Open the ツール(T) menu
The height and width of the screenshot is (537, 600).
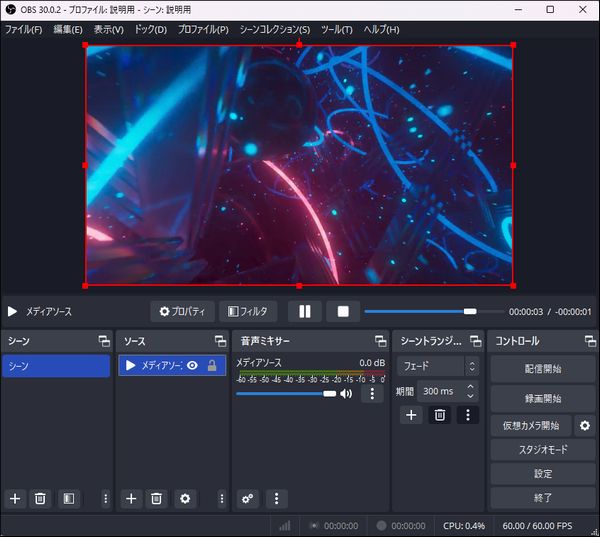[x=337, y=29]
